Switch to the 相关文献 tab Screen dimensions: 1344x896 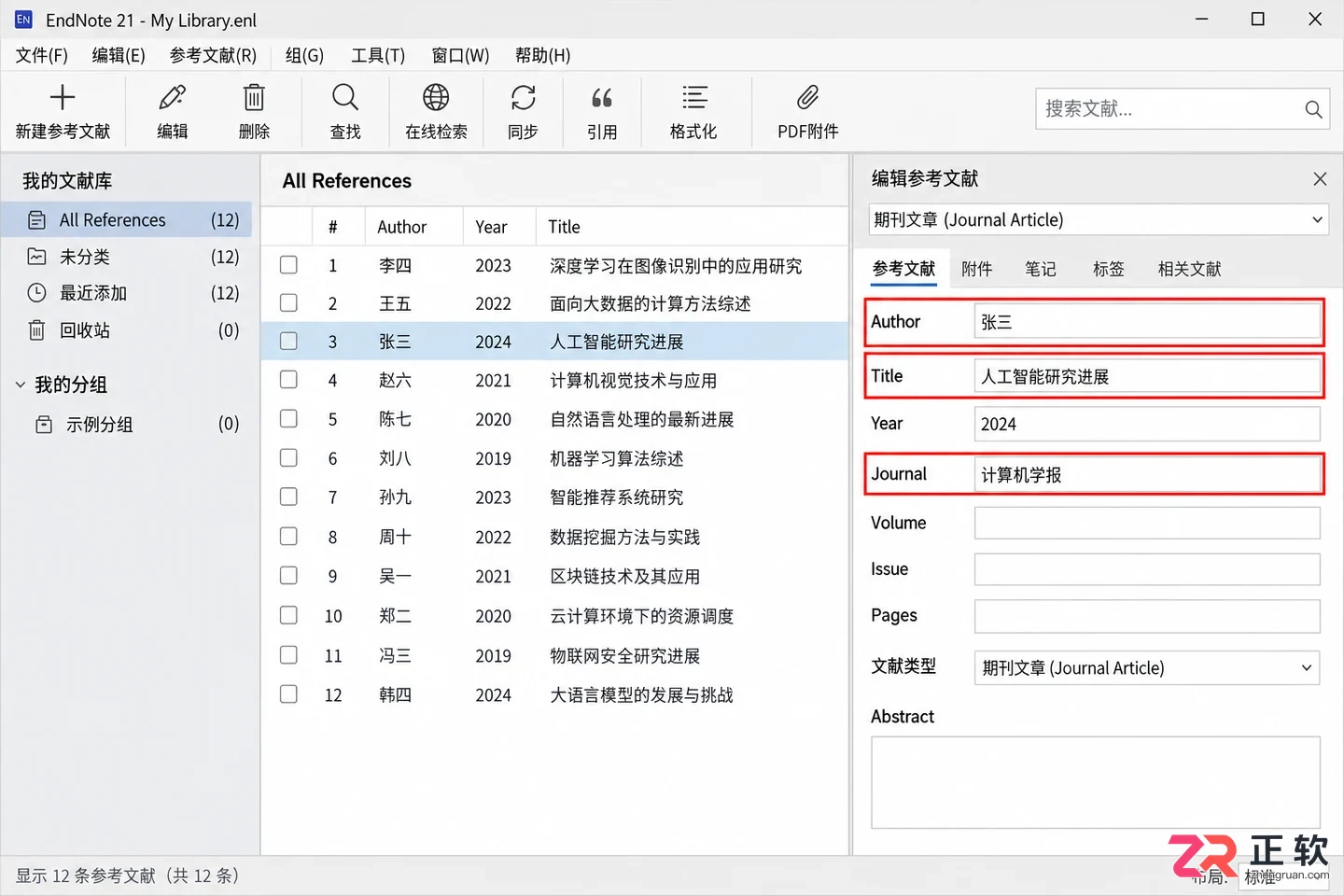[1189, 269]
